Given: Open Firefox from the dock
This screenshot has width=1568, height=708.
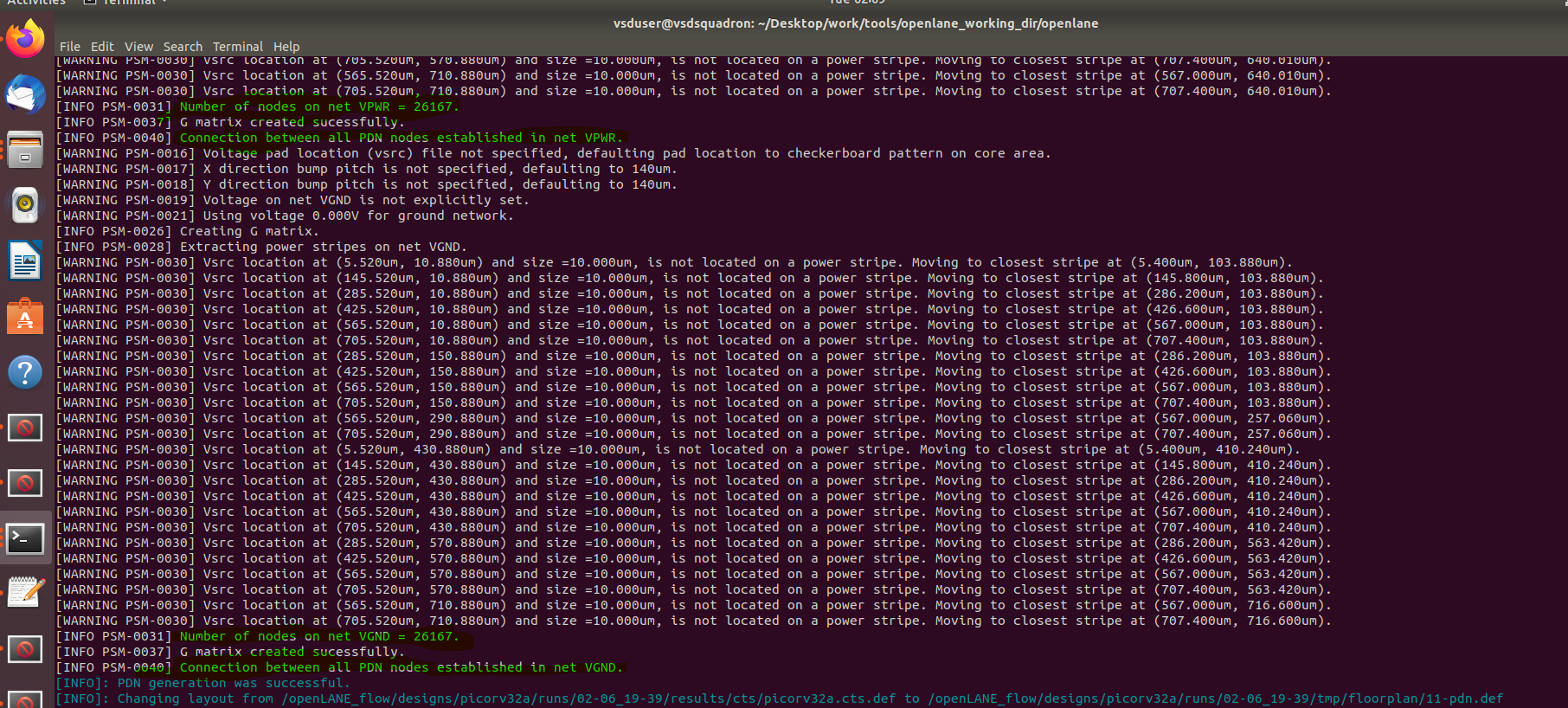Looking at the screenshot, I should (x=25, y=38).
